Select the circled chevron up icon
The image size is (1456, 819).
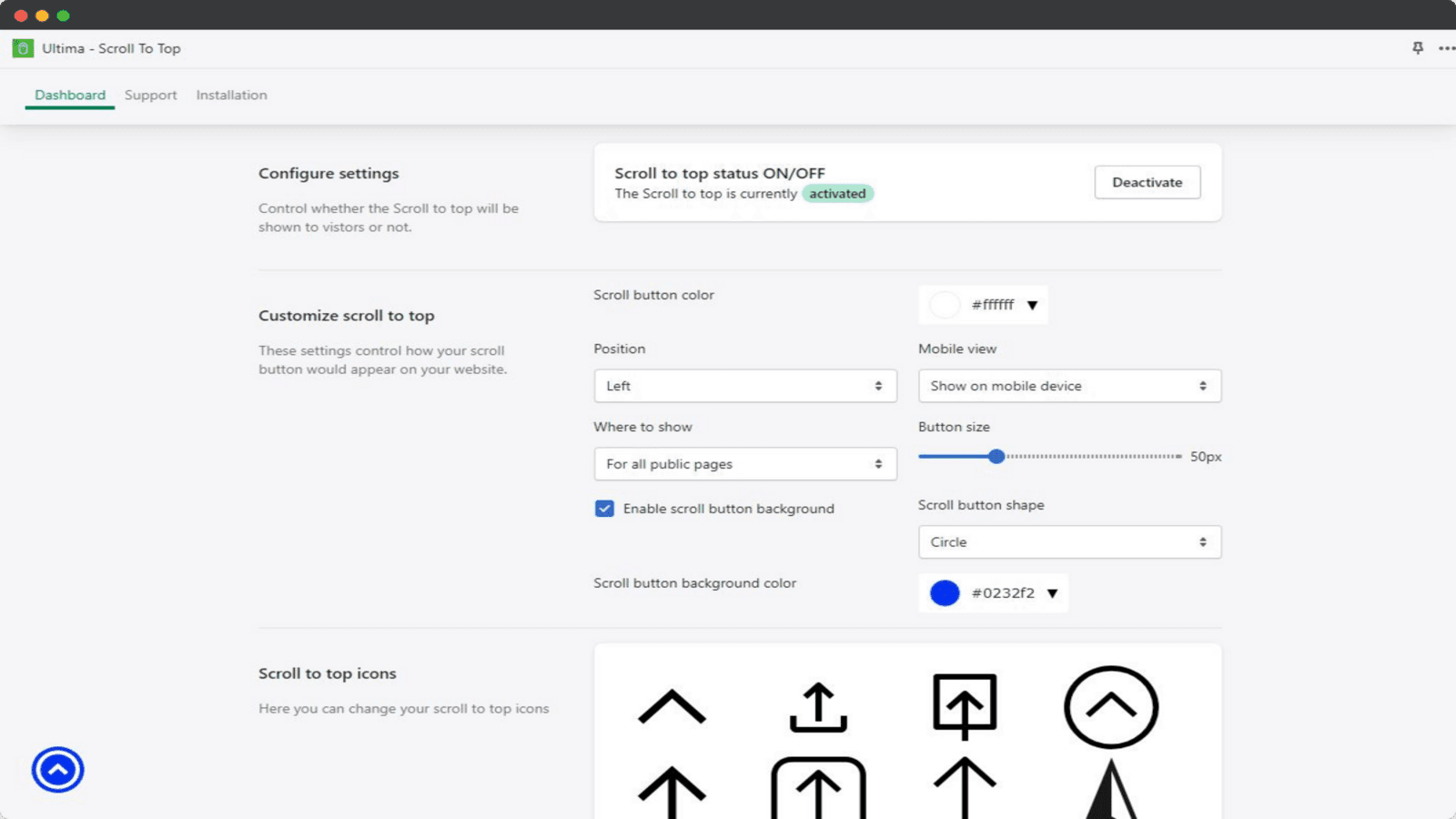[1110, 707]
